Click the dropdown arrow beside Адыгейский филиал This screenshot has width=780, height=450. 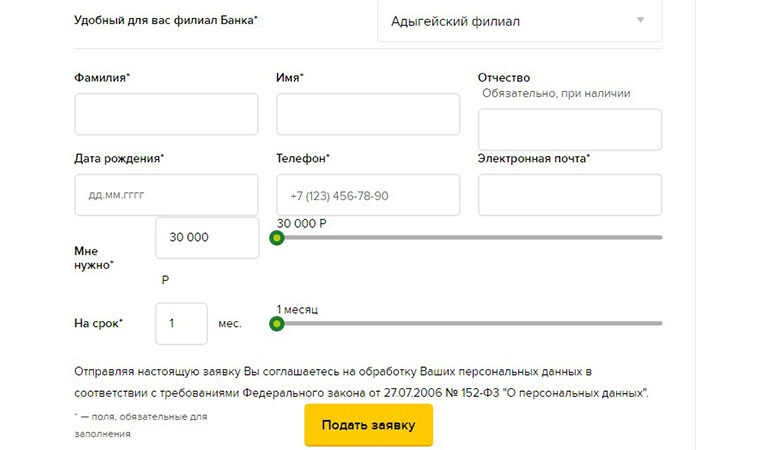click(x=640, y=20)
